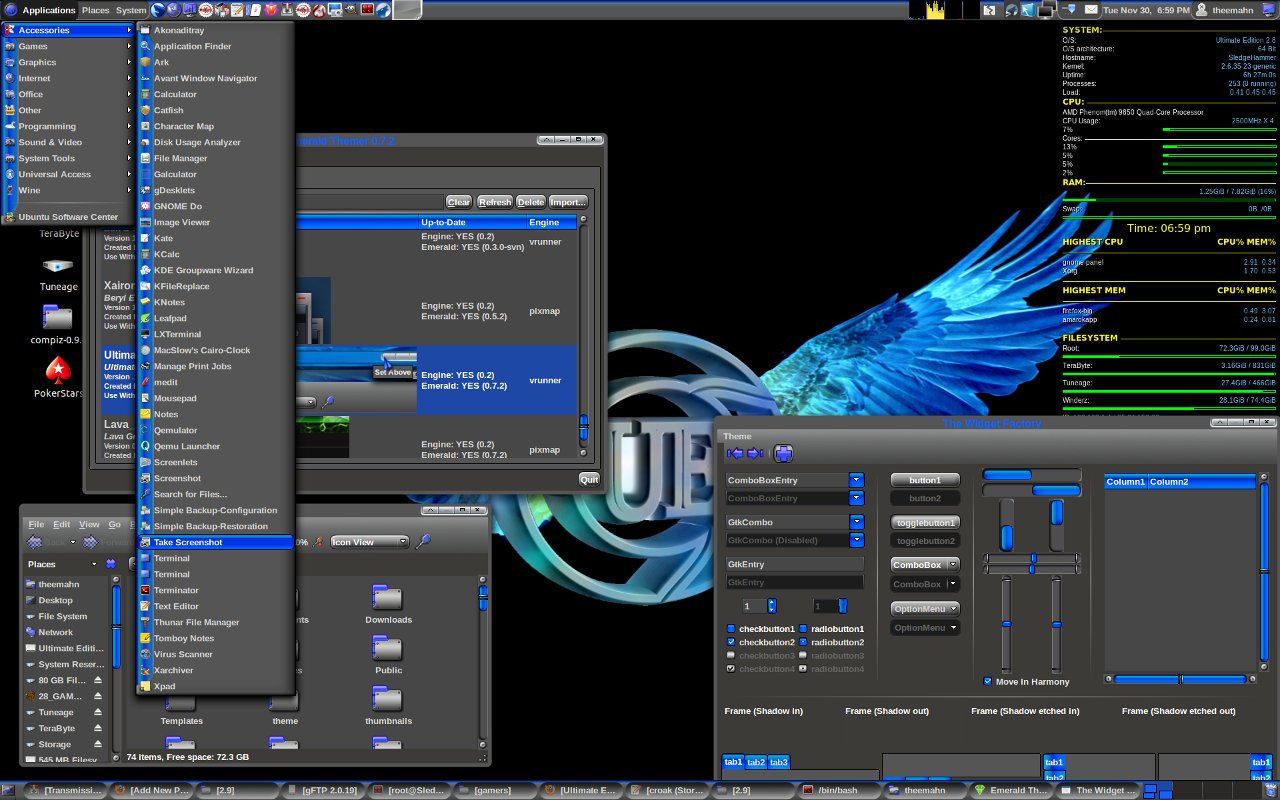
Task: Click the Tomboy Notes icon in the menu
Action: click(145, 638)
